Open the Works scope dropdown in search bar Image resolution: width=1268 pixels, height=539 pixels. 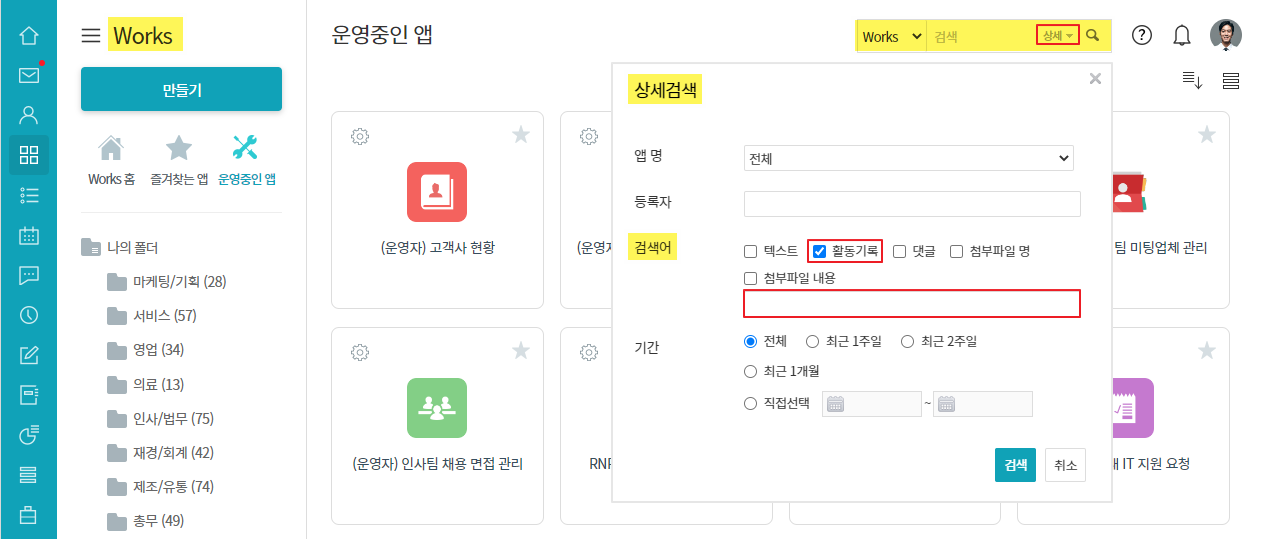[891, 36]
